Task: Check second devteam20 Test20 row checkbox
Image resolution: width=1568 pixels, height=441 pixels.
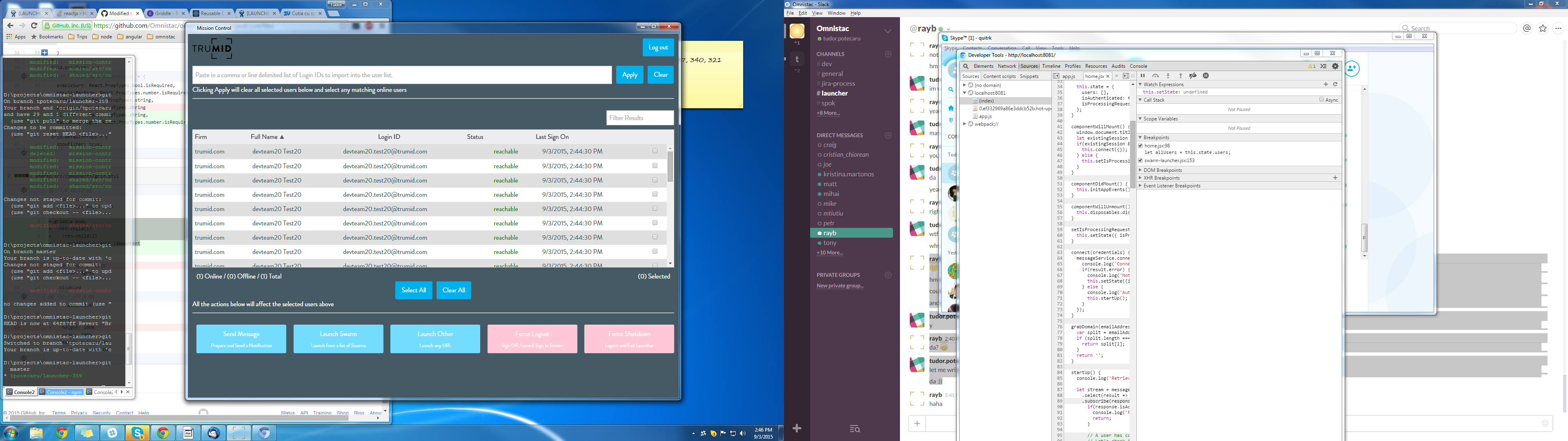Action: 655,166
